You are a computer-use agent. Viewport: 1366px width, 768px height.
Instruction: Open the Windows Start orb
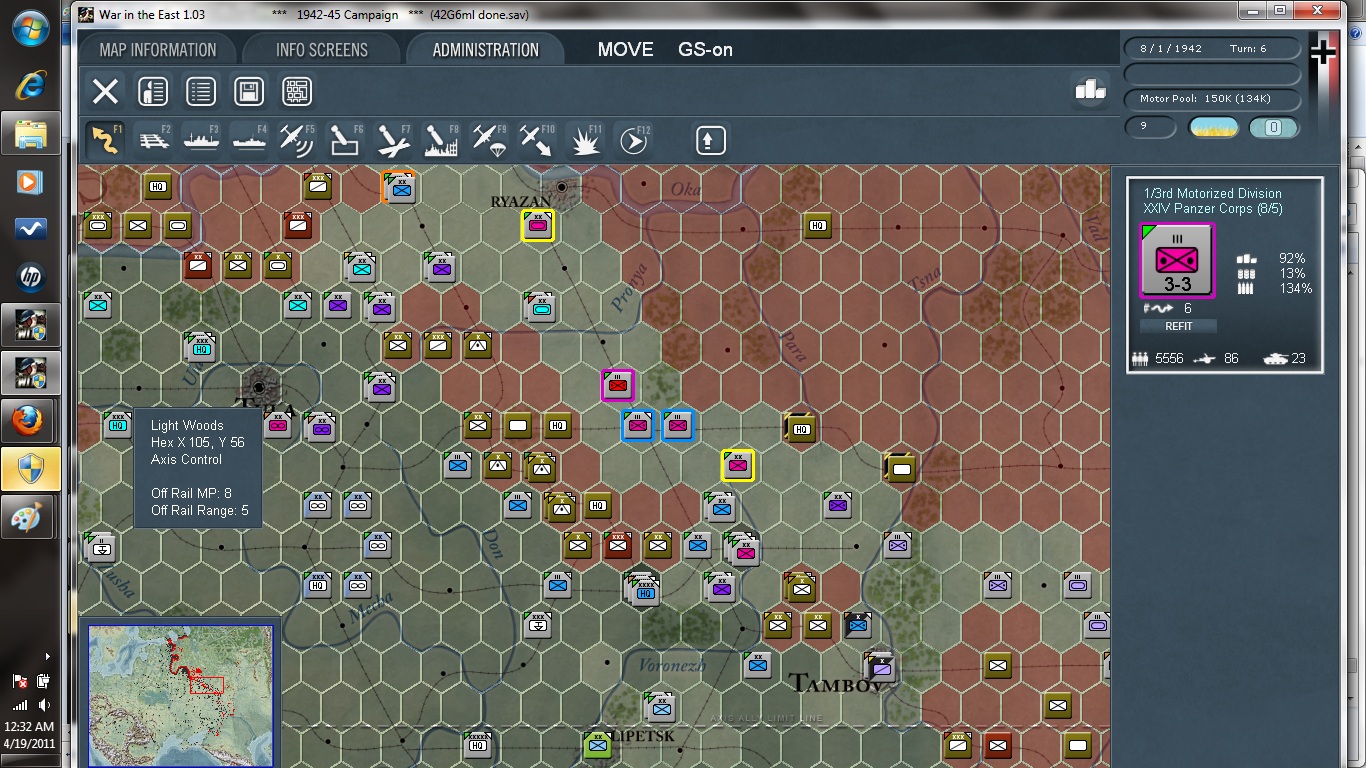pos(30,28)
